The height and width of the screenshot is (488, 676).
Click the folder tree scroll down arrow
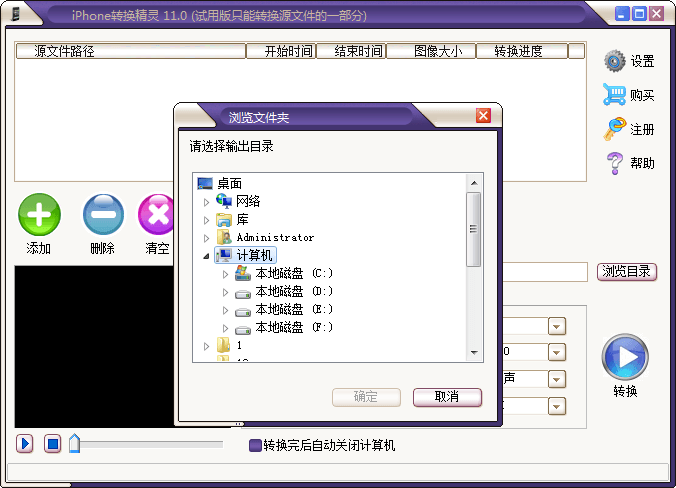[x=474, y=352]
